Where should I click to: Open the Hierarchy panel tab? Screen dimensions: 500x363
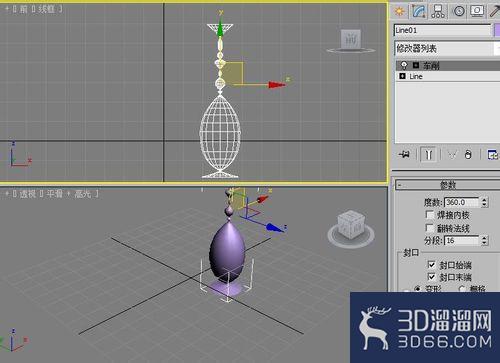[438, 11]
